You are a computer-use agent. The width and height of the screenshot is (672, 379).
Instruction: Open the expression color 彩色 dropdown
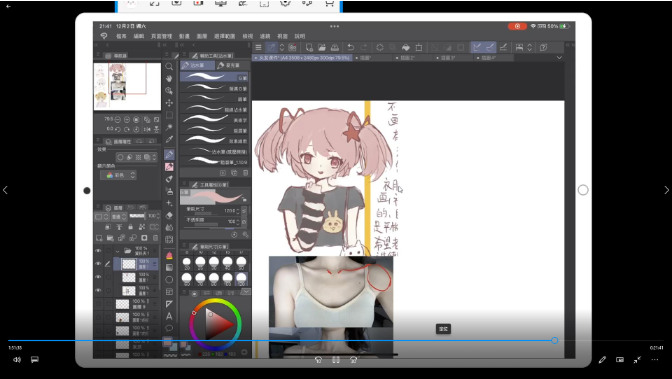(119, 175)
